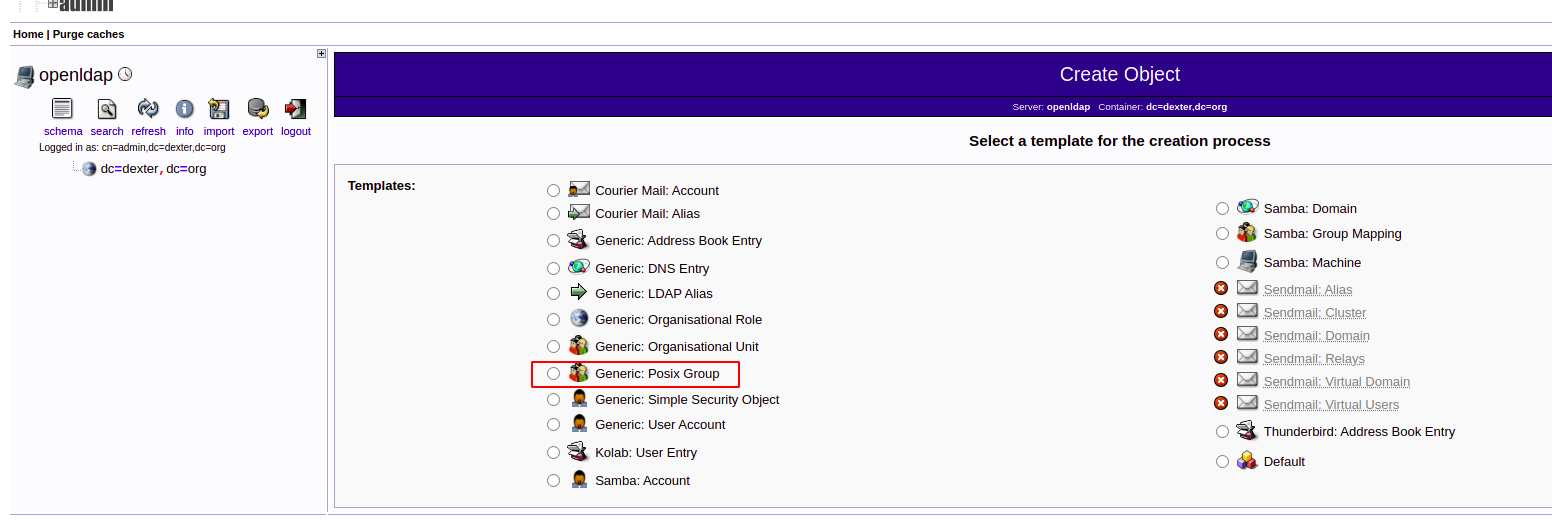Refresh the LDAP tree
The height and width of the screenshot is (530, 1552).
click(x=148, y=109)
